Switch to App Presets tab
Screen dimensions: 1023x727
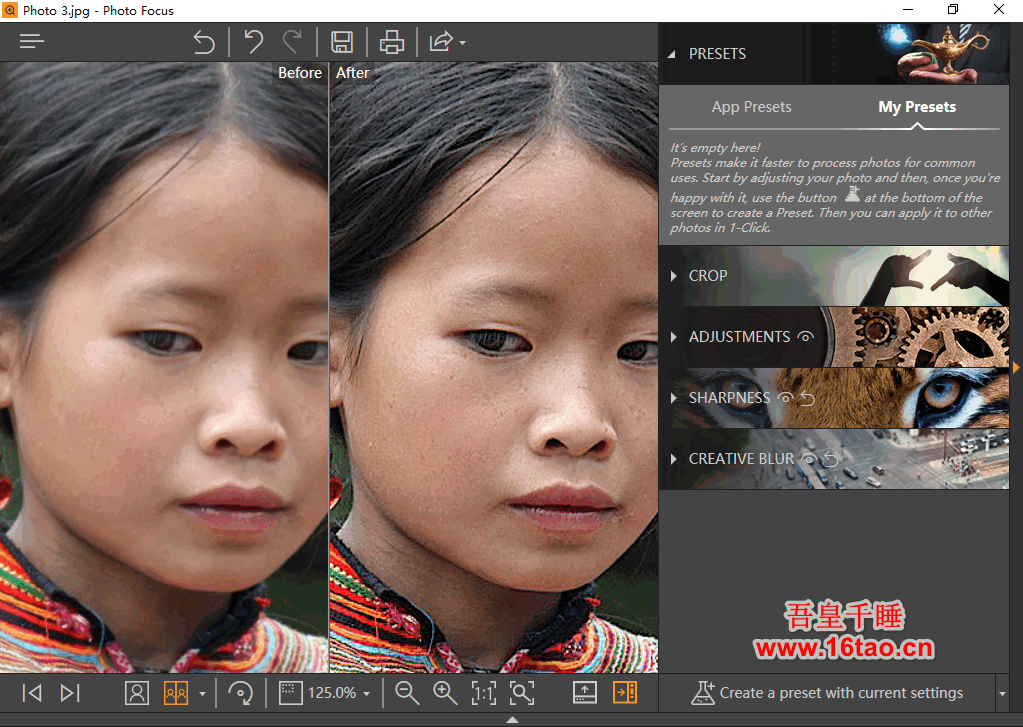[751, 107]
